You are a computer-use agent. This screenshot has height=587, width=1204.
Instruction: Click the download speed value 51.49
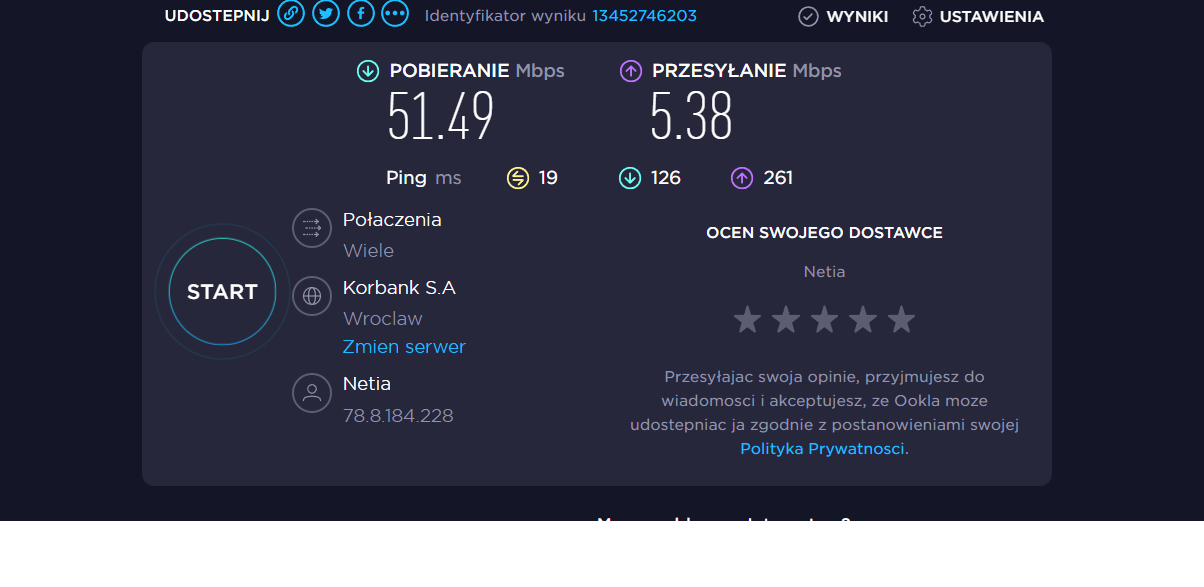coord(441,116)
